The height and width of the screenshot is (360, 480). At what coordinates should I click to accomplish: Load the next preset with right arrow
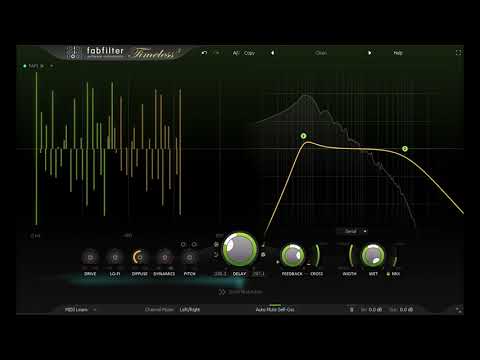pyautogui.click(x=369, y=53)
